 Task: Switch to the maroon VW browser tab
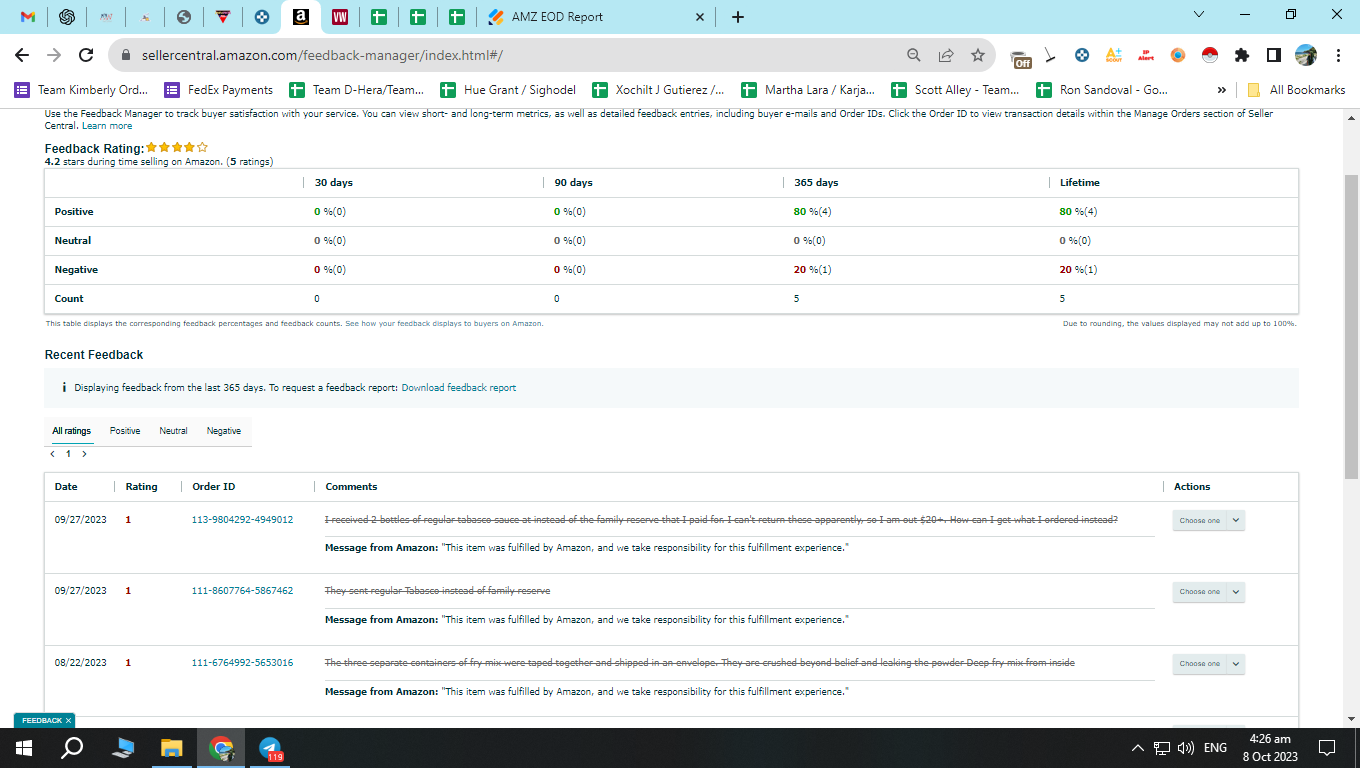point(339,17)
